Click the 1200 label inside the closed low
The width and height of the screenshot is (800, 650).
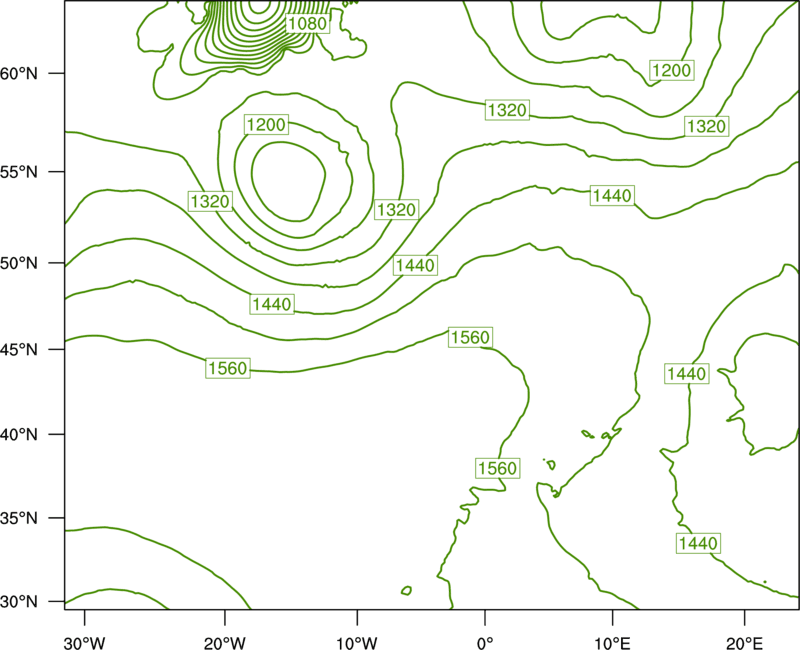(266, 124)
